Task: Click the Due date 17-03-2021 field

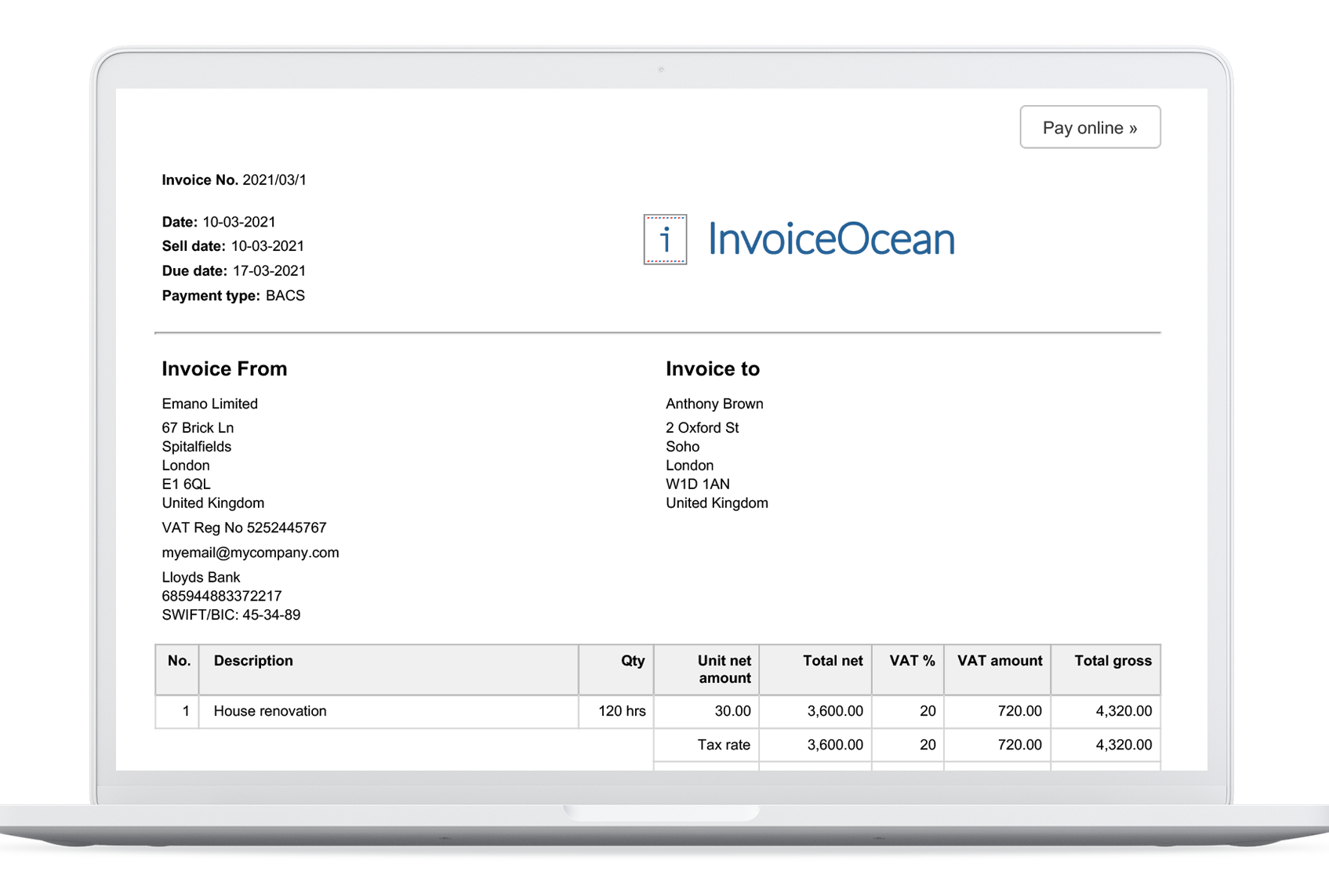Action: (271, 270)
